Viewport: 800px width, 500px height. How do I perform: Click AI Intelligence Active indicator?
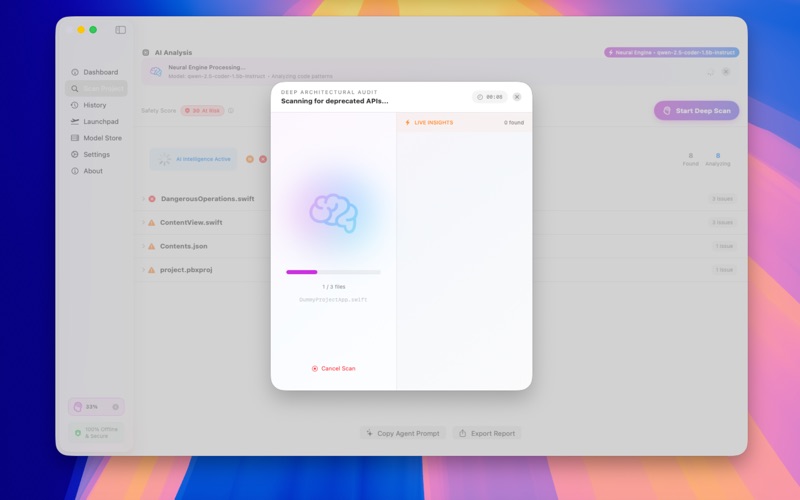coord(193,159)
